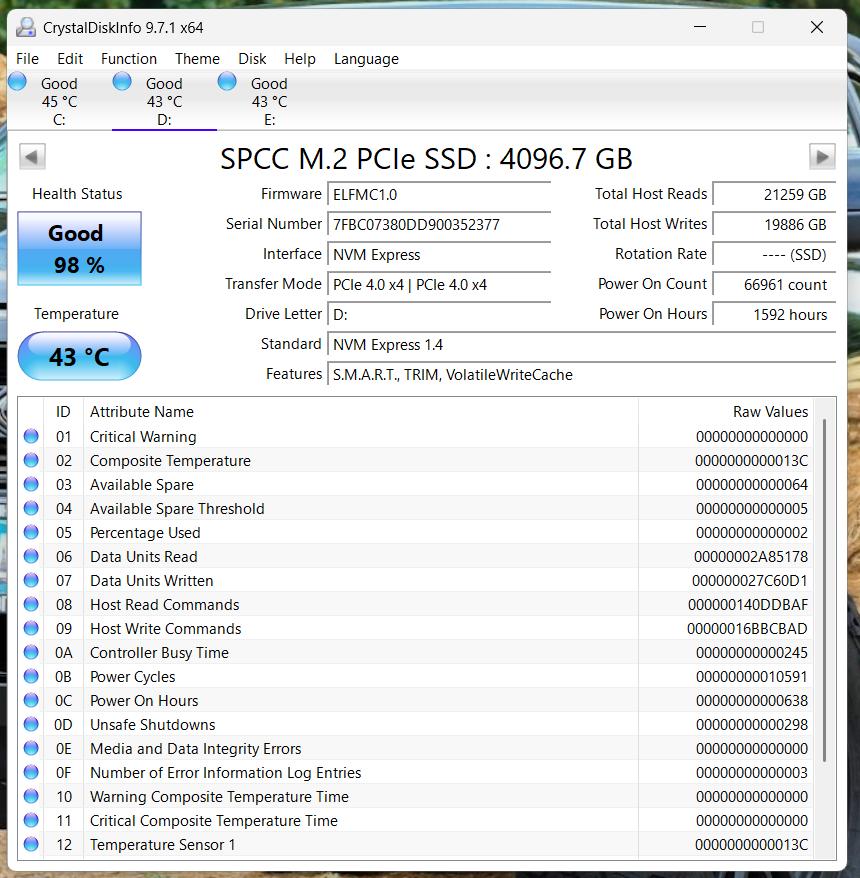Click status orb of Data Units Written row
This screenshot has width=860, height=878.
31,581
